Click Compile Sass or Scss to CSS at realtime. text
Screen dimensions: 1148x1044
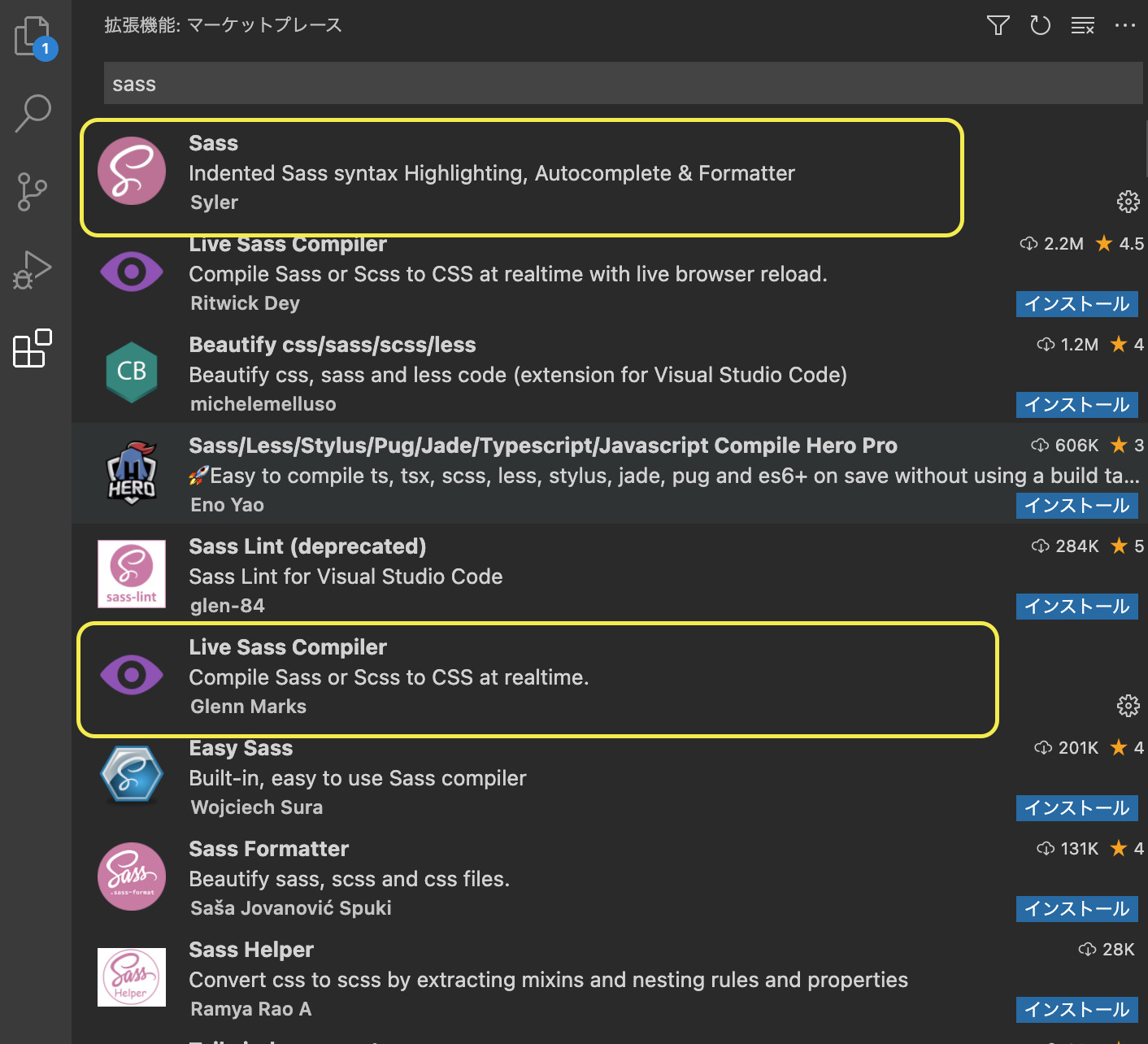[389, 677]
